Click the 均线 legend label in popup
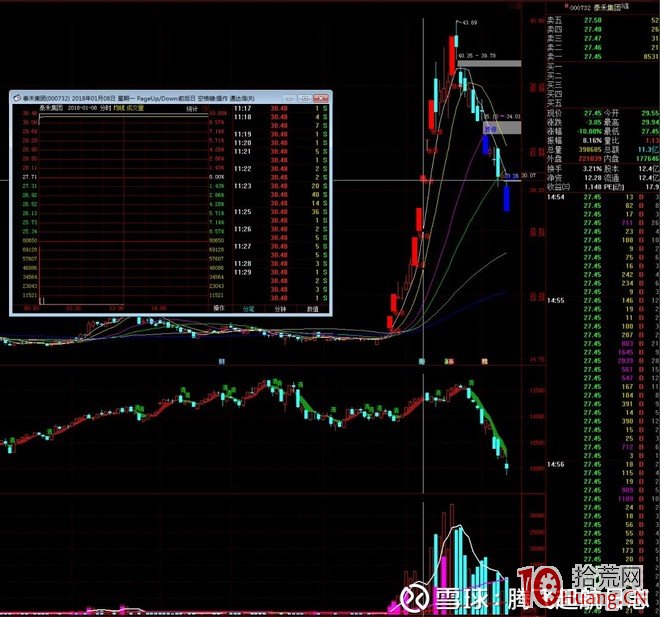 point(119,108)
